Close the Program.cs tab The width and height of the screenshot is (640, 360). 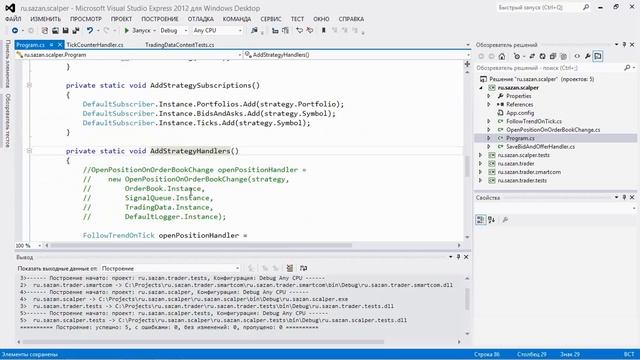(60, 45)
